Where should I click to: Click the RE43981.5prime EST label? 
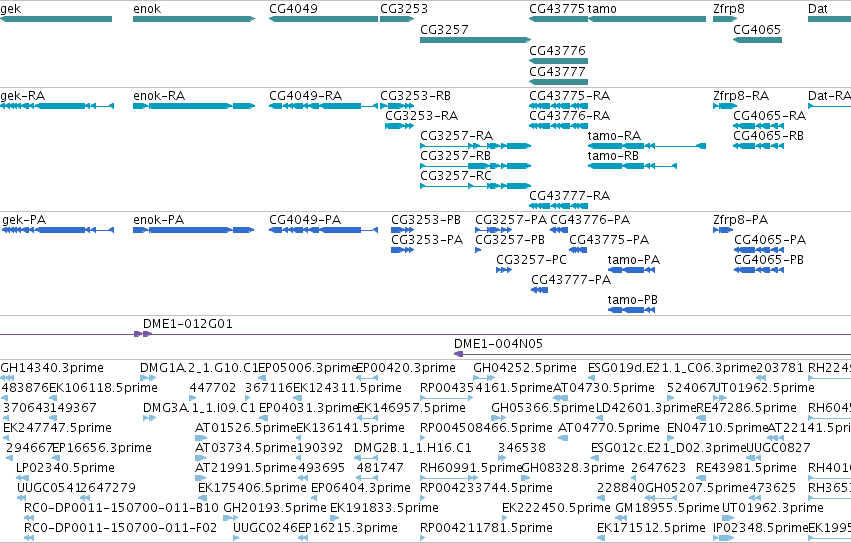(x=746, y=468)
